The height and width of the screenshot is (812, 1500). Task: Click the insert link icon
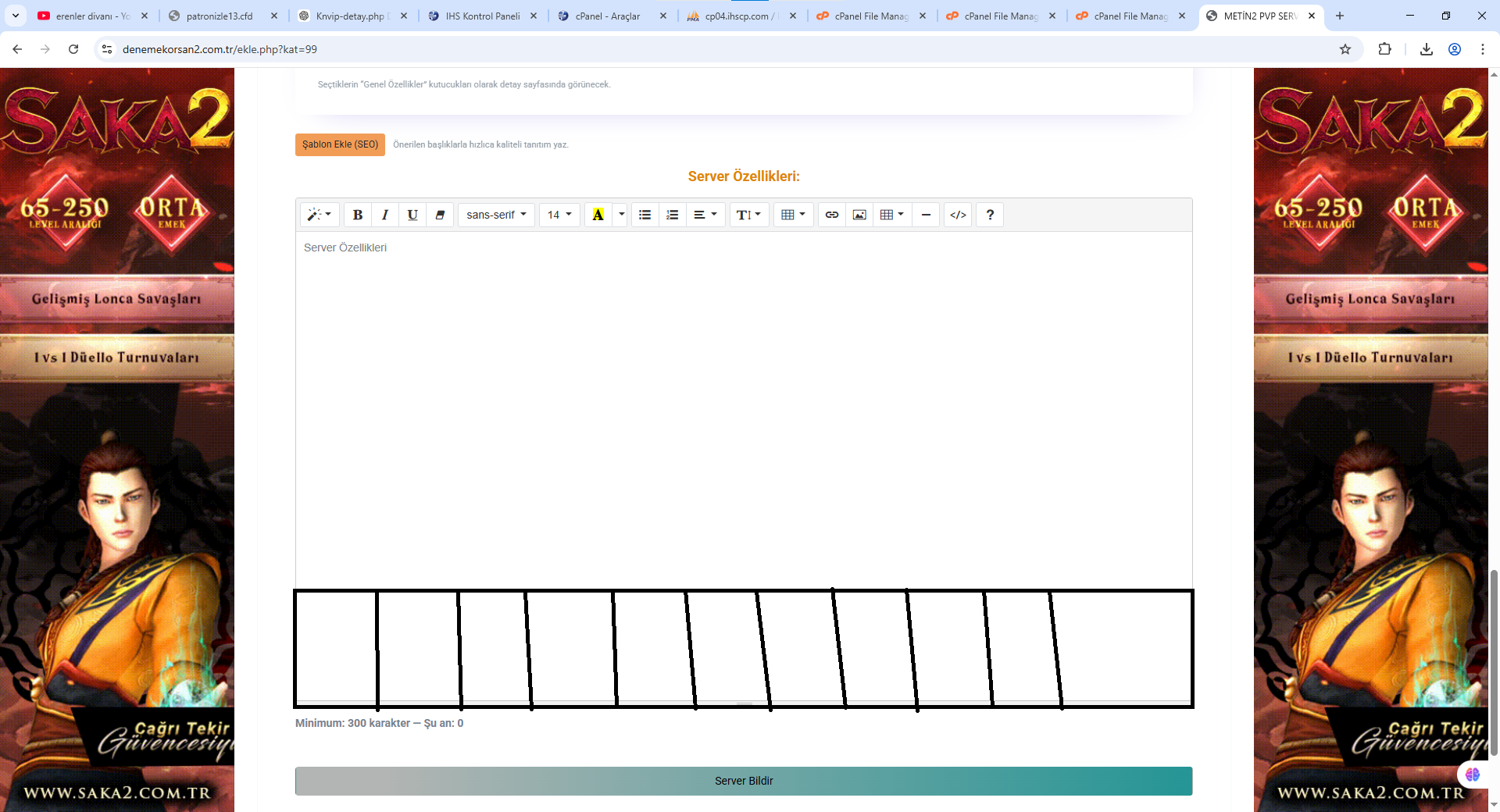(832, 215)
